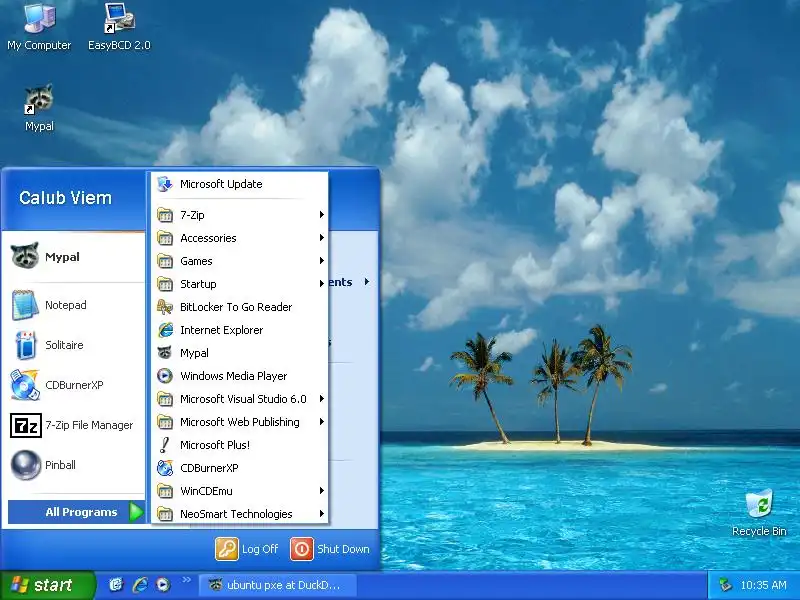This screenshot has width=800, height=600.
Task: Select the BitLocker To Go Reader label
Action: (236, 307)
